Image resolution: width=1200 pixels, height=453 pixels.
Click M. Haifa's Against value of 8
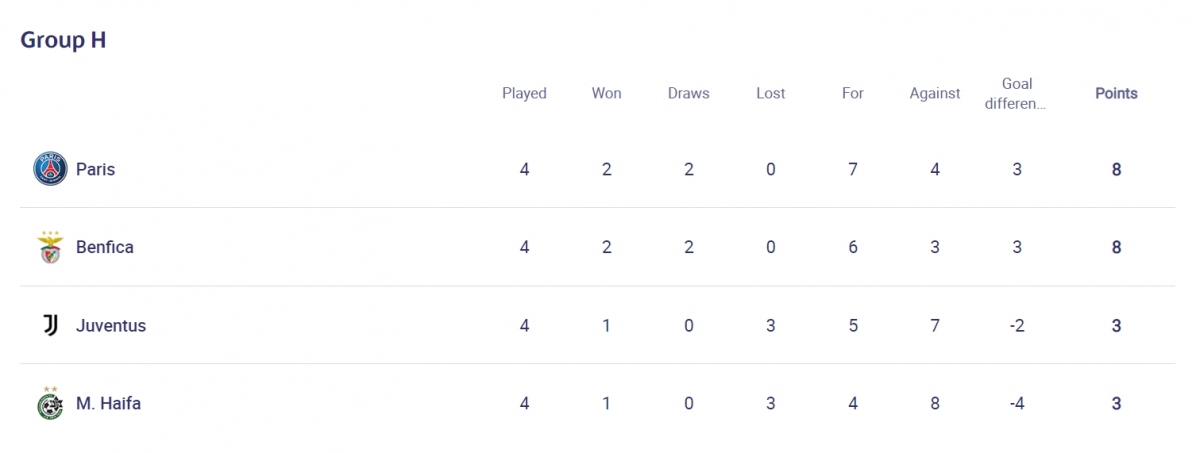934,403
